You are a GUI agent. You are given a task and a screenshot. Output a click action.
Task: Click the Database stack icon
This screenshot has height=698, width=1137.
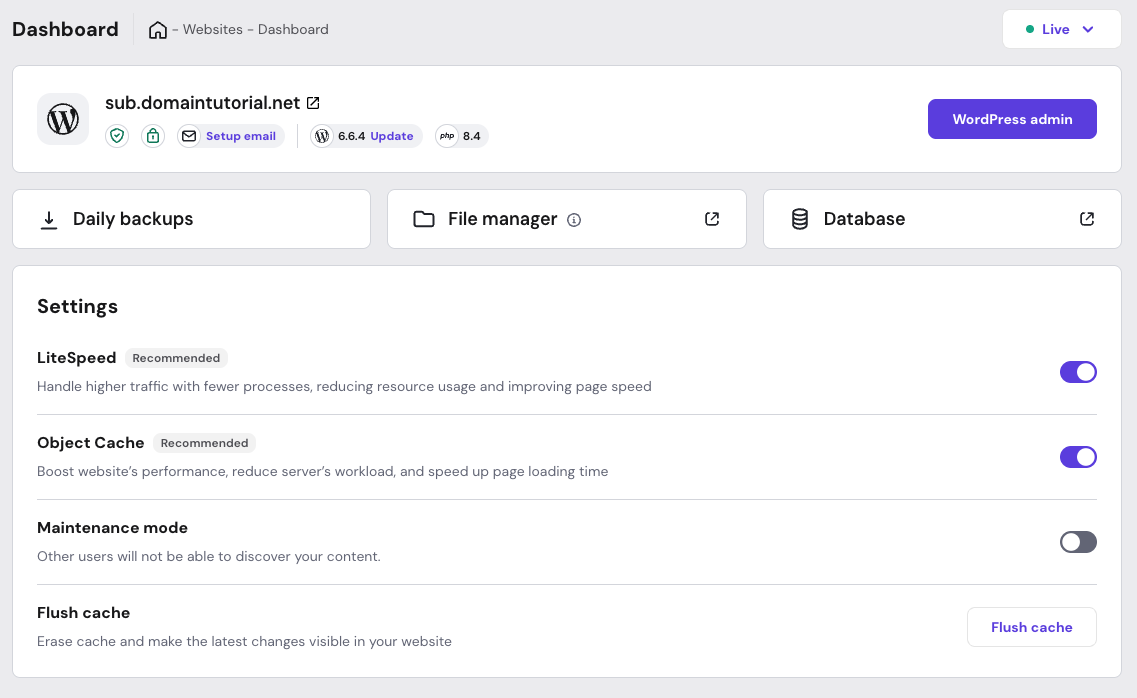[799, 219]
